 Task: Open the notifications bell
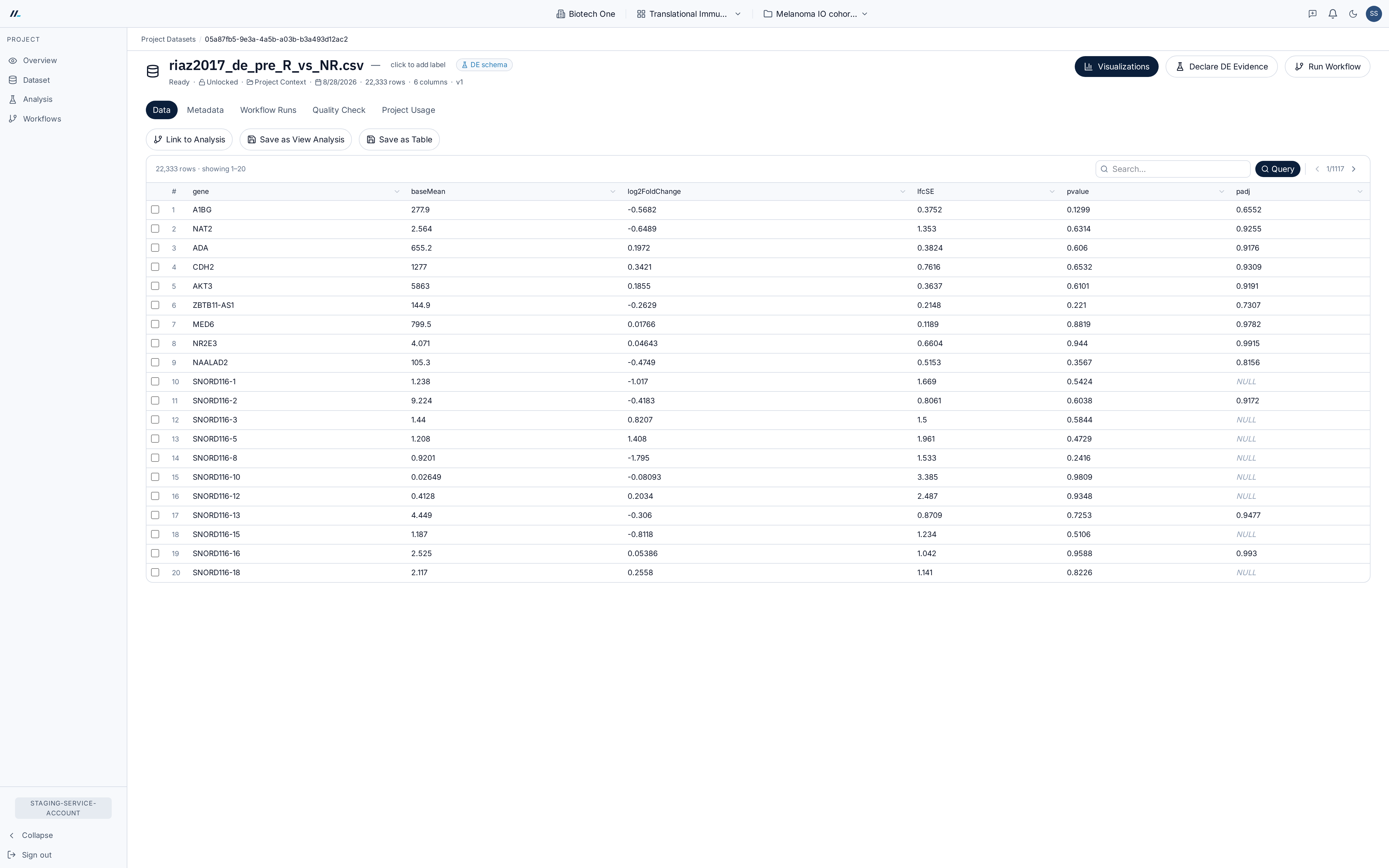pos(1333,14)
